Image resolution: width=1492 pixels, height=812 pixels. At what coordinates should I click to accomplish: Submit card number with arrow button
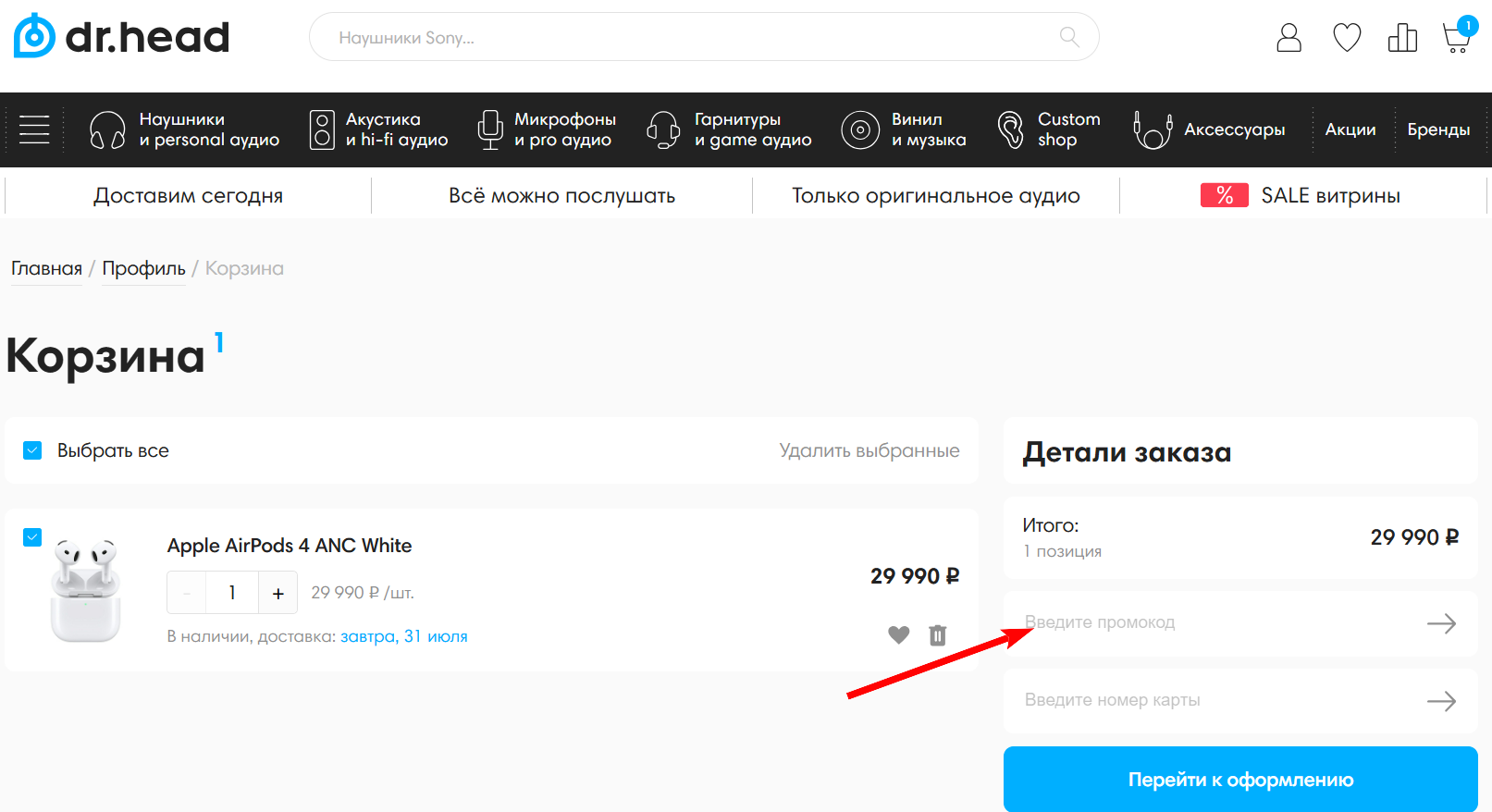[x=1440, y=701]
